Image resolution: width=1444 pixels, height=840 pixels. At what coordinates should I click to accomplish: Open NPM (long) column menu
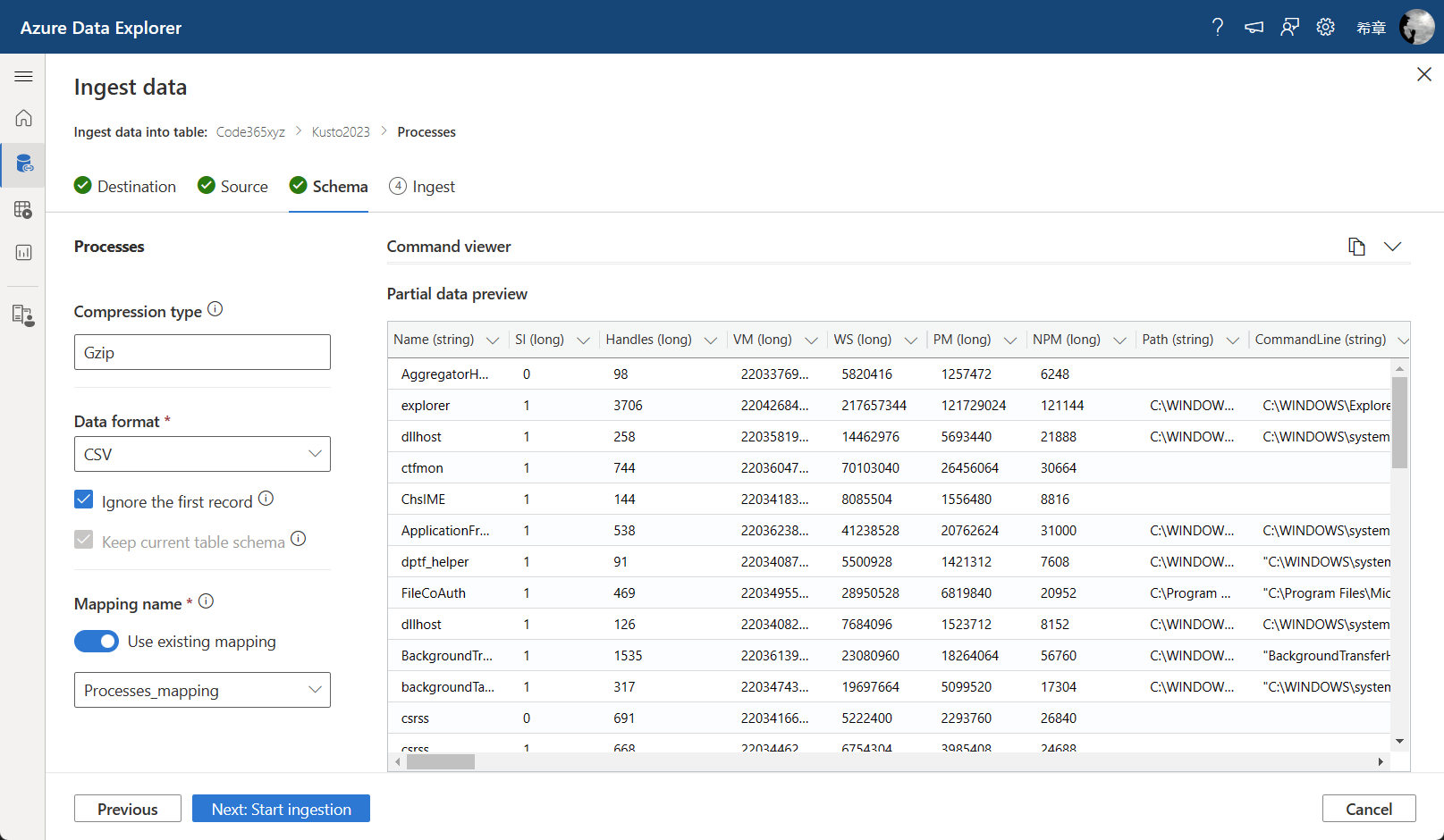[x=1119, y=340]
